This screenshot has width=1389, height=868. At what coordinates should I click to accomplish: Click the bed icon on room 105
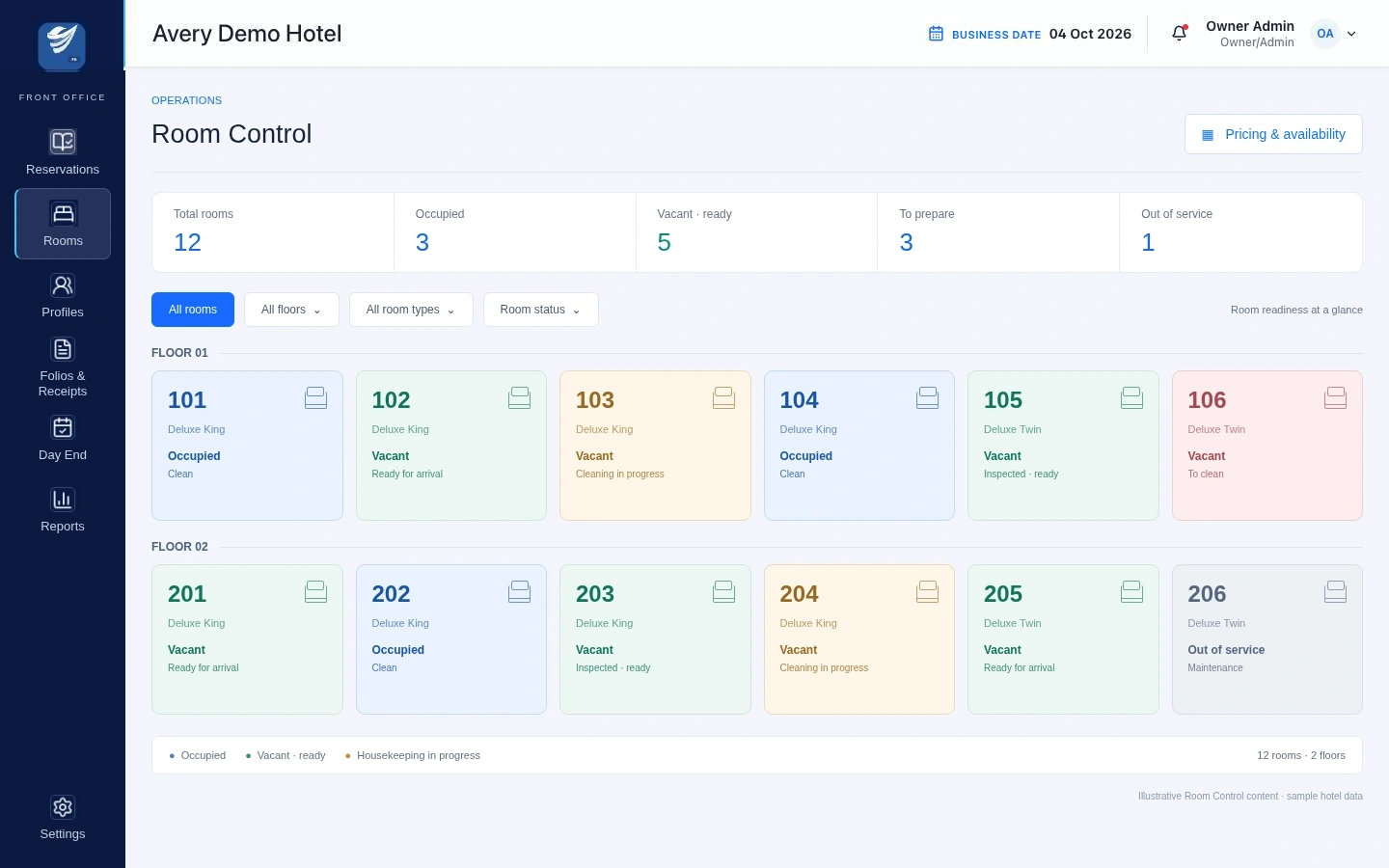1131,397
